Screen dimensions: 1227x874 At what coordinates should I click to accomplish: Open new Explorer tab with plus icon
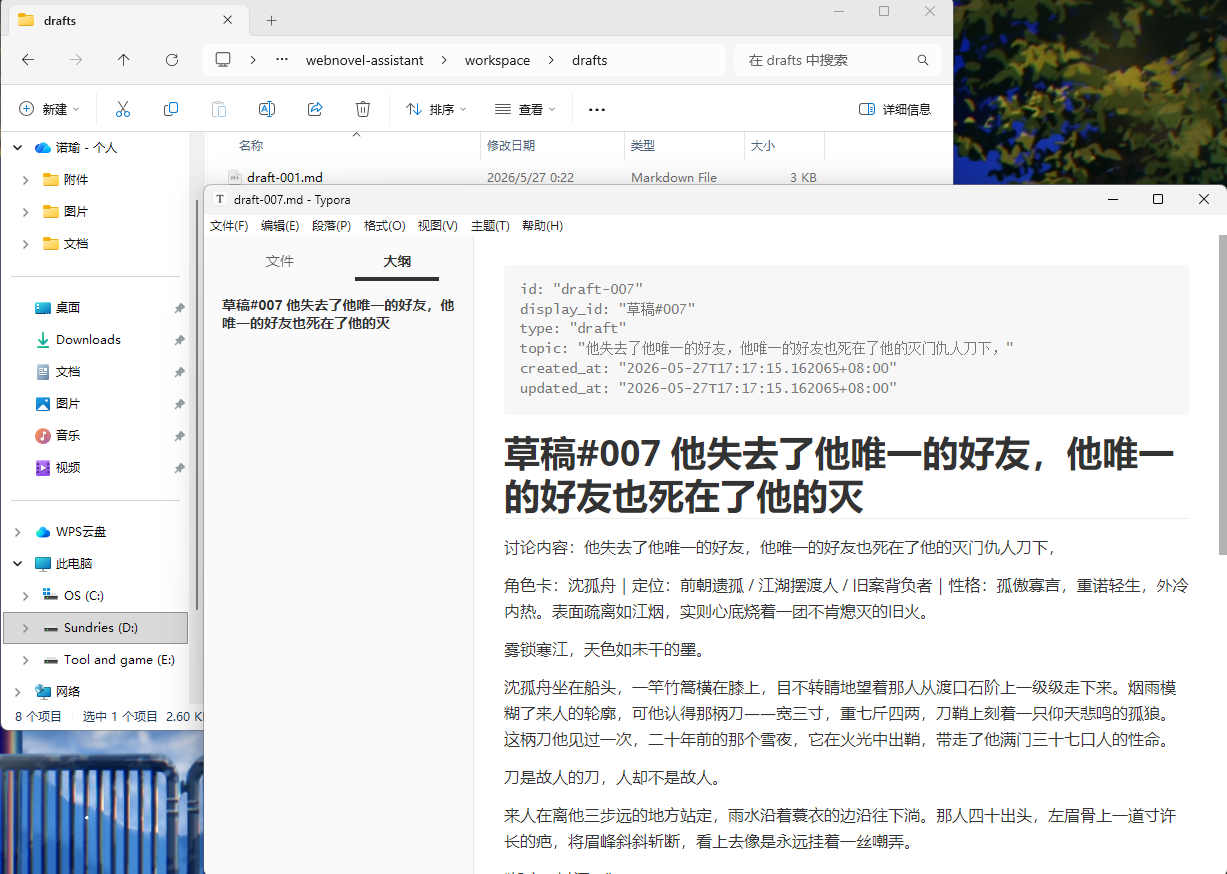click(x=271, y=20)
